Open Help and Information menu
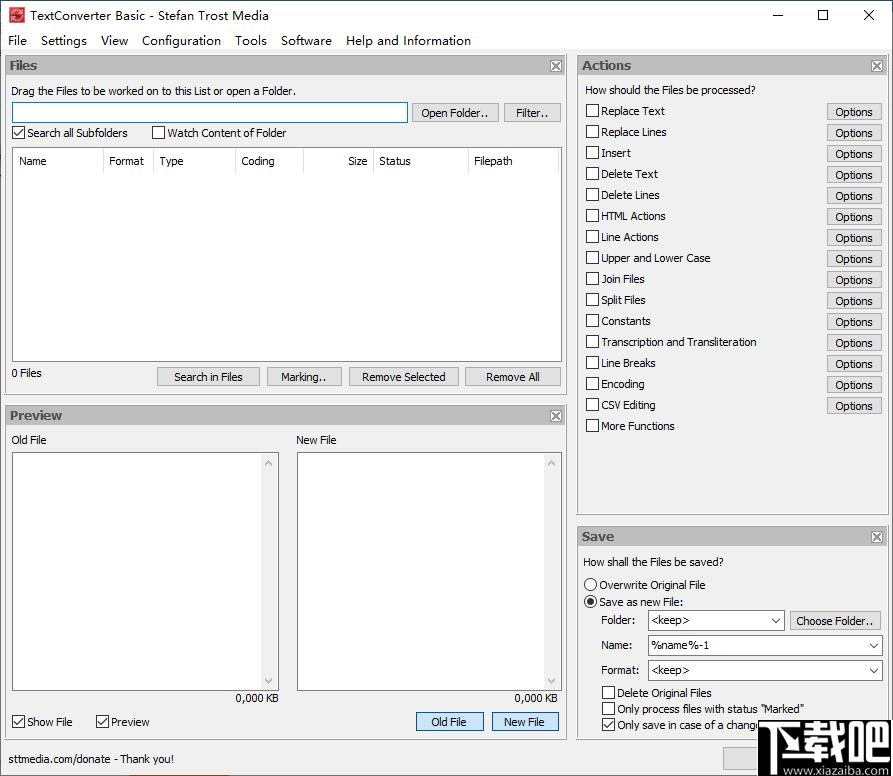This screenshot has height=776, width=893. point(408,40)
